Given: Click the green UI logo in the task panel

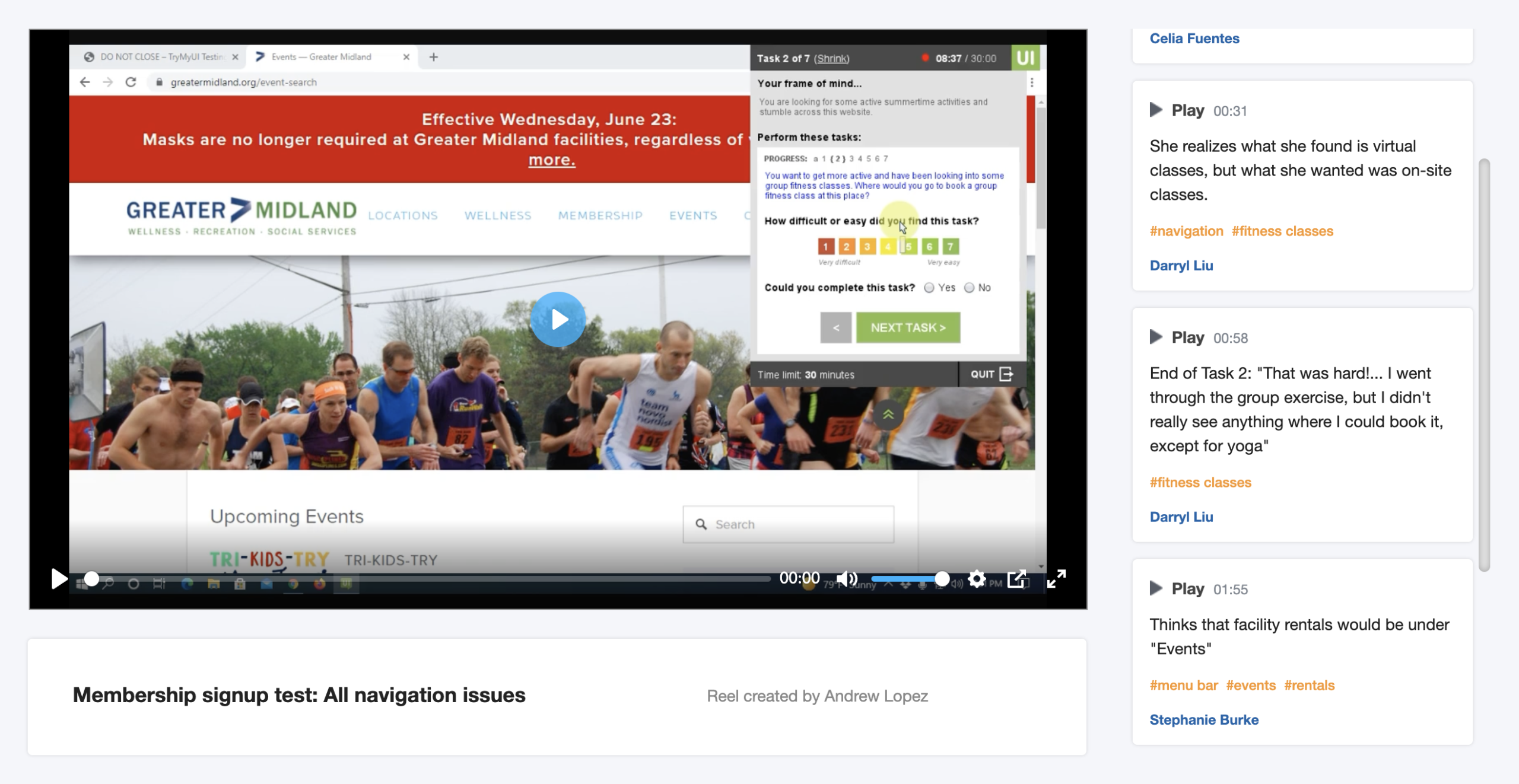Looking at the screenshot, I should pyautogui.click(x=1025, y=58).
